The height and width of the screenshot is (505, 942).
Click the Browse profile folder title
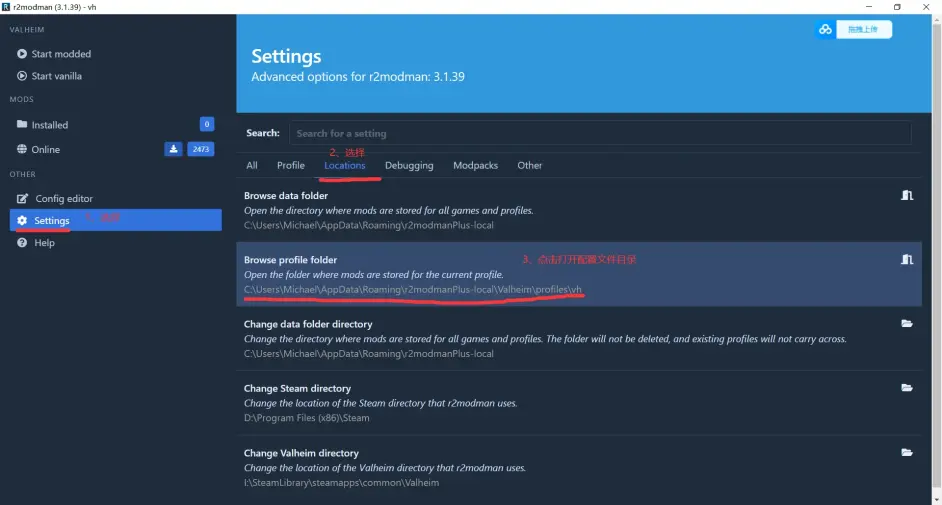point(290,260)
